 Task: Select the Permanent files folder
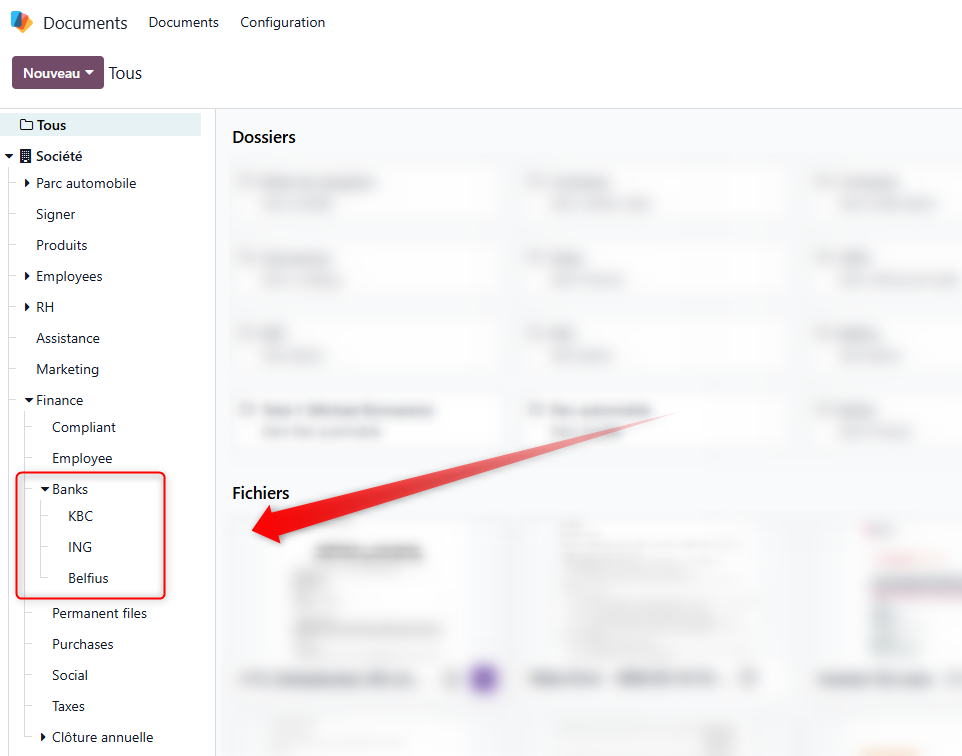pyautogui.click(x=99, y=613)
